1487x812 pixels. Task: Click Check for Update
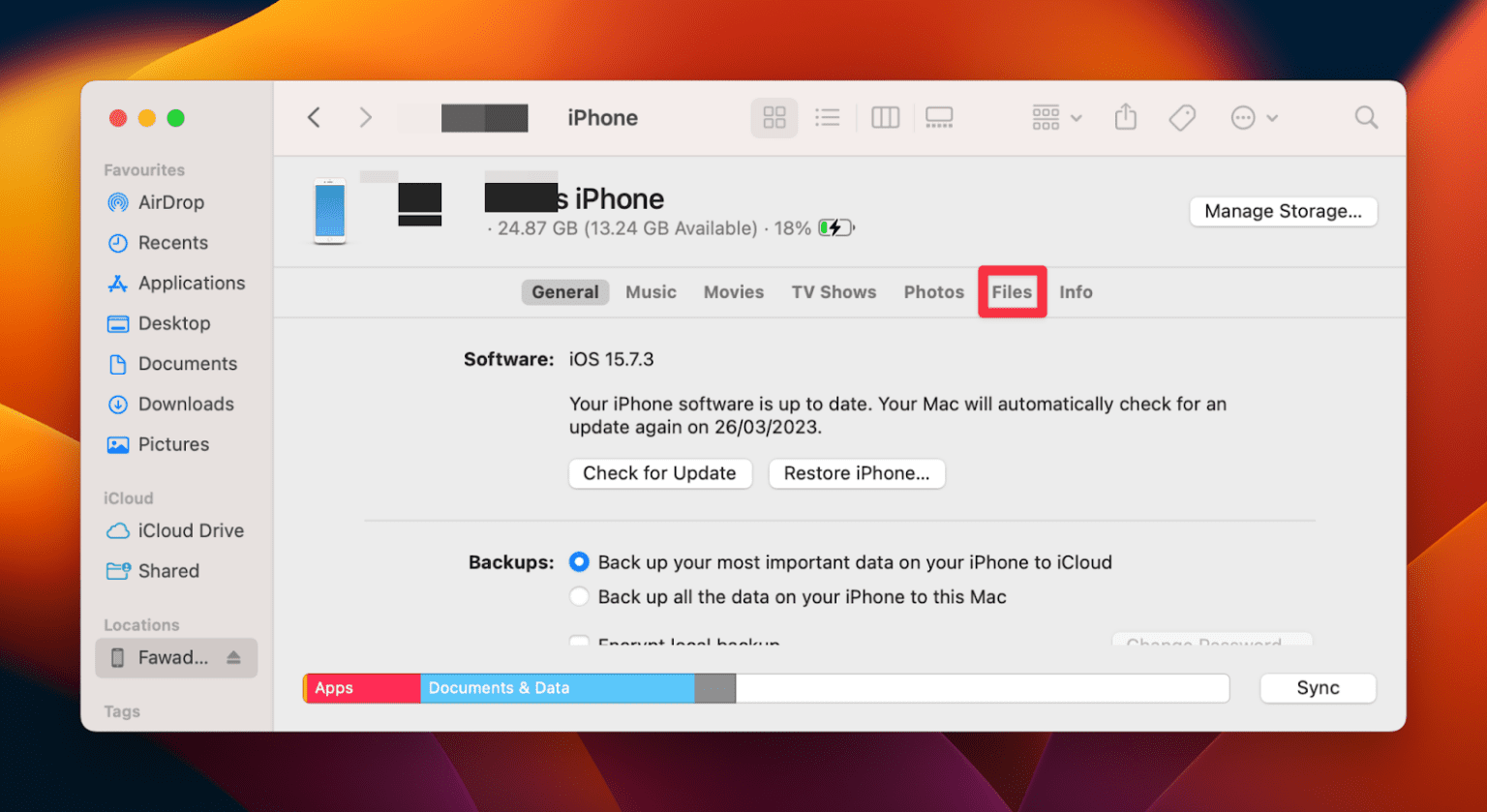[660, 473]
